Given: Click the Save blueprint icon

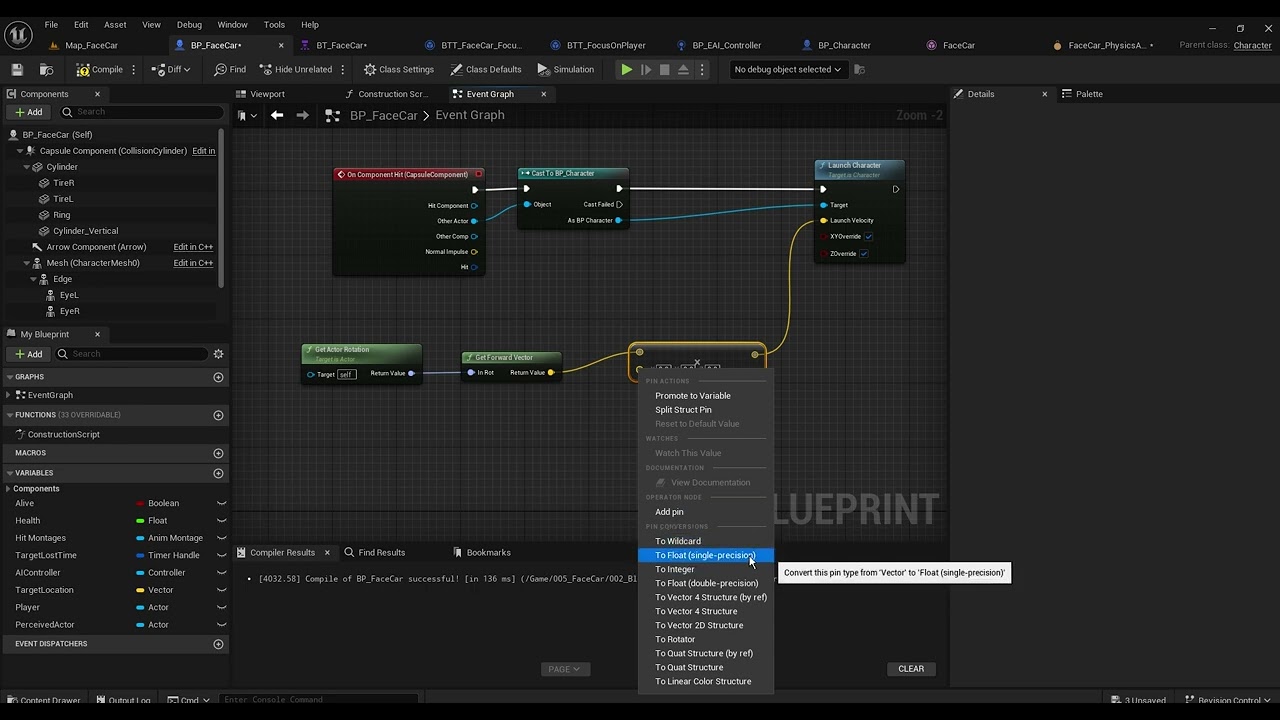Looking at the screenshot, I should point(17,70).
